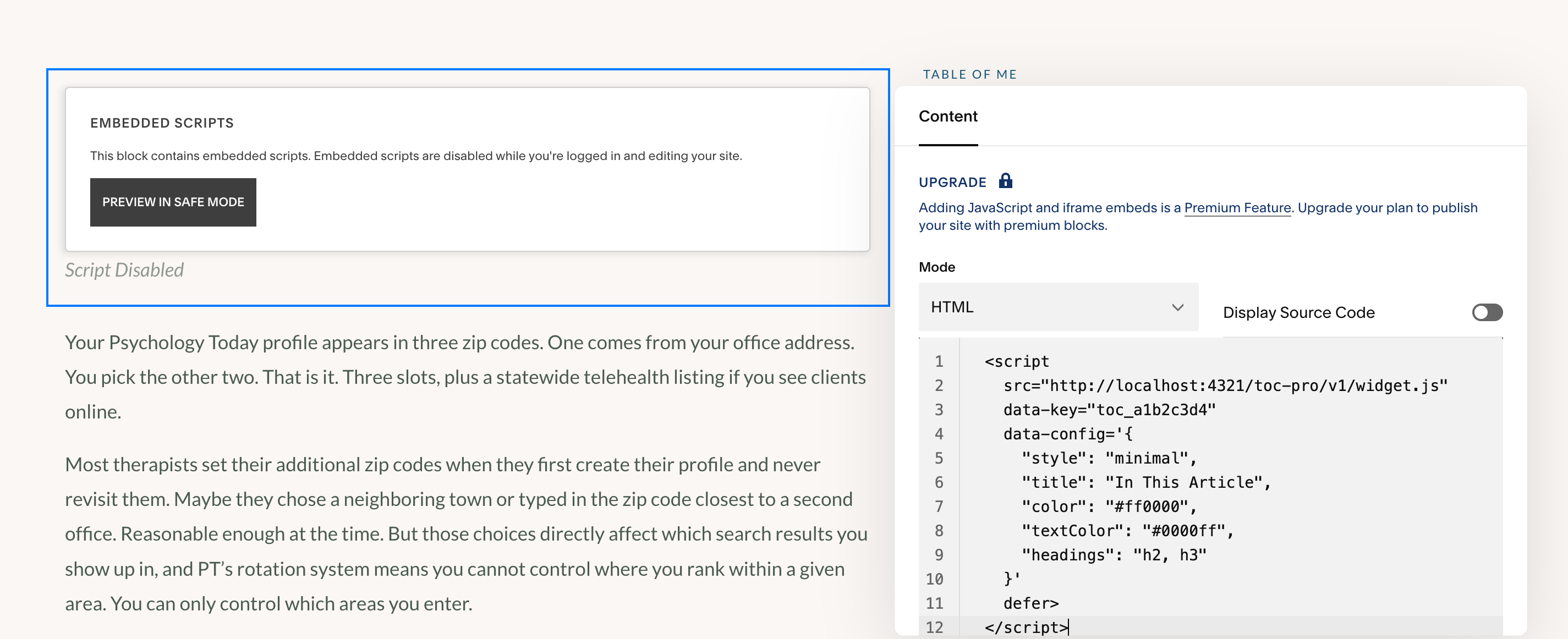The image size is (1568, 639).
Task: Place cursor after the closing script tag
Action: pos(1070,627)
